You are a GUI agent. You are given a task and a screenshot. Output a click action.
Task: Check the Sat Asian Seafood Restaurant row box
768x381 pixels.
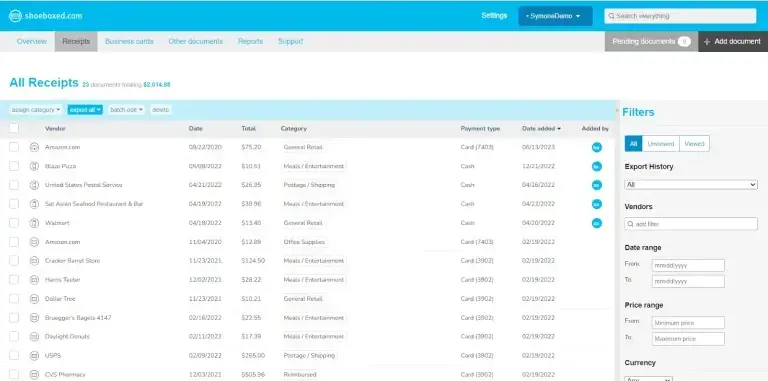pos(14,204)
